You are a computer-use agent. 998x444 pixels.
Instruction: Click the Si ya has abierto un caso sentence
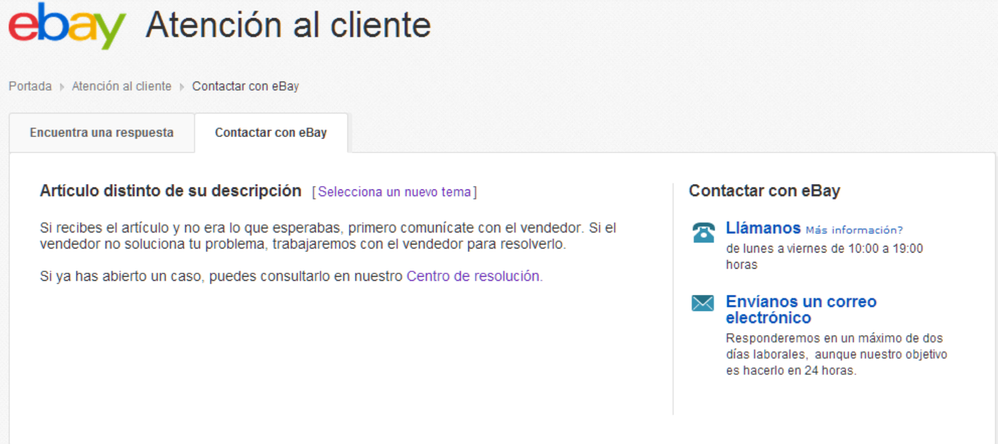pyautogui.click(x=292, y=277)
